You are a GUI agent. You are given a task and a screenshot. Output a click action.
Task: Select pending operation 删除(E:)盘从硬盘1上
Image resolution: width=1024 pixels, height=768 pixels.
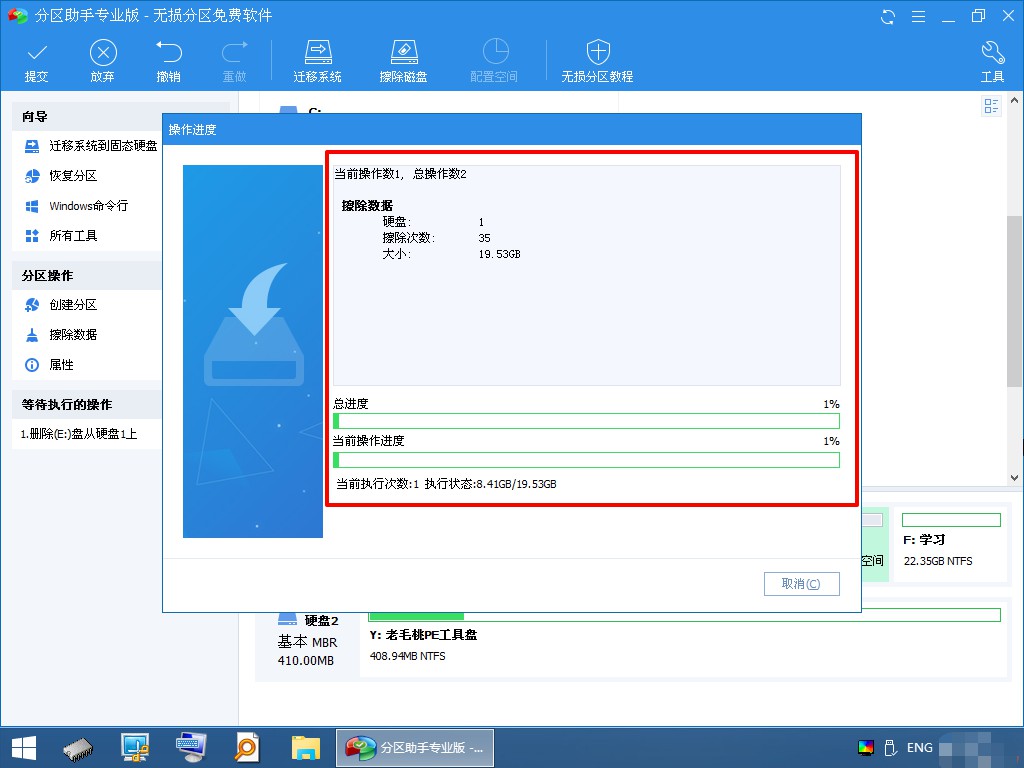78,434
